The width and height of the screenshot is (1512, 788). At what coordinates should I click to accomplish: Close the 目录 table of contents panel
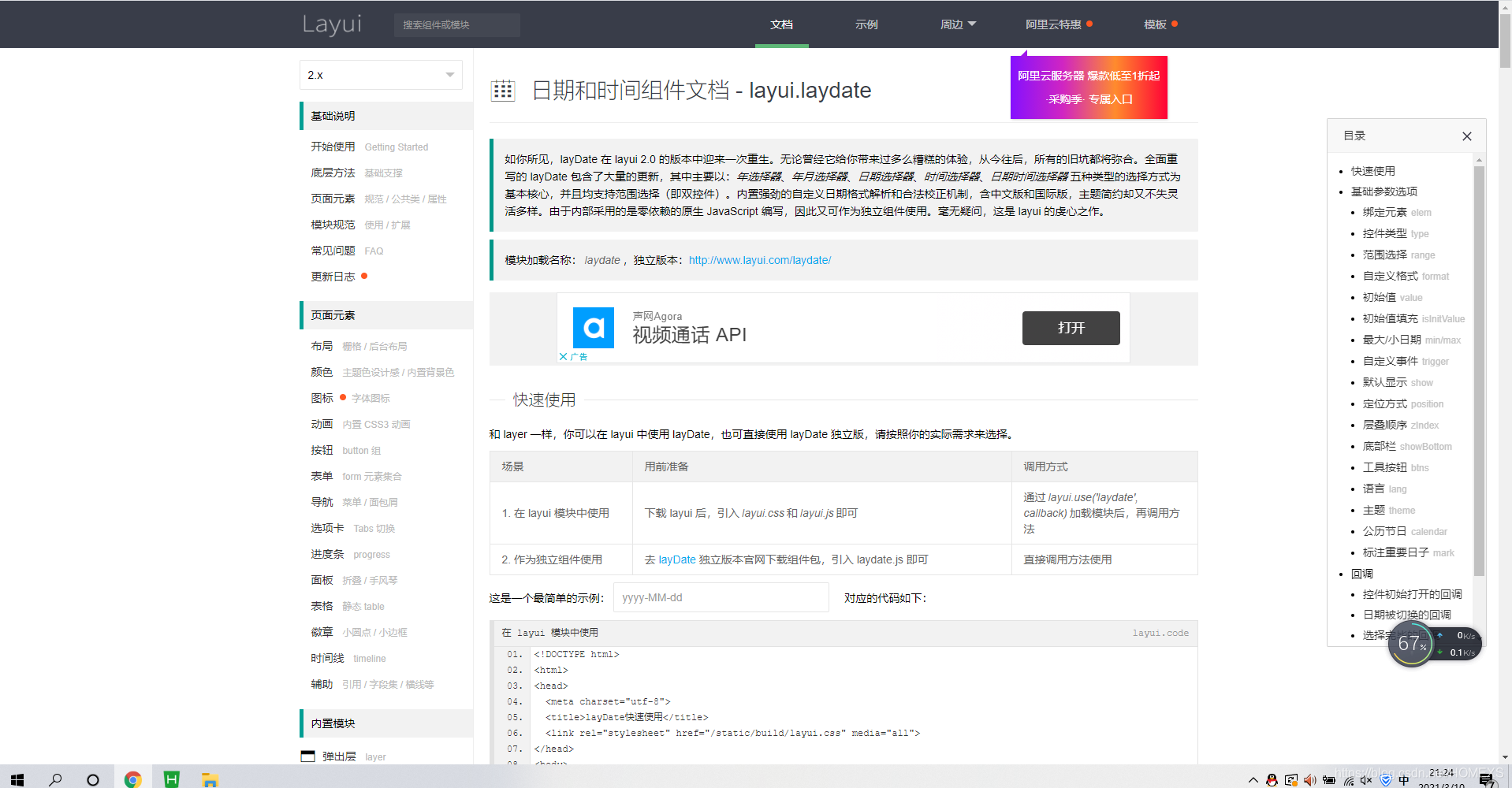tap(1467, 136)
